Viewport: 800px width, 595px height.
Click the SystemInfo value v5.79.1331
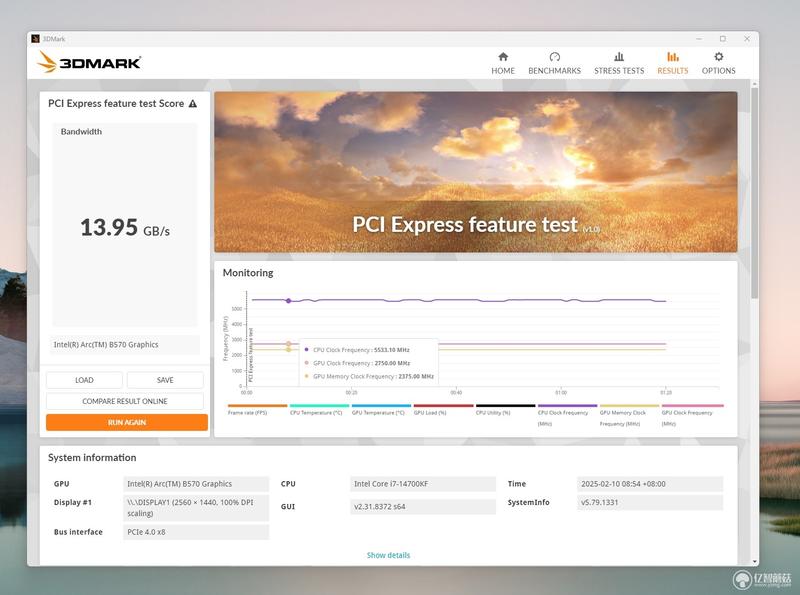click(650, 503)
